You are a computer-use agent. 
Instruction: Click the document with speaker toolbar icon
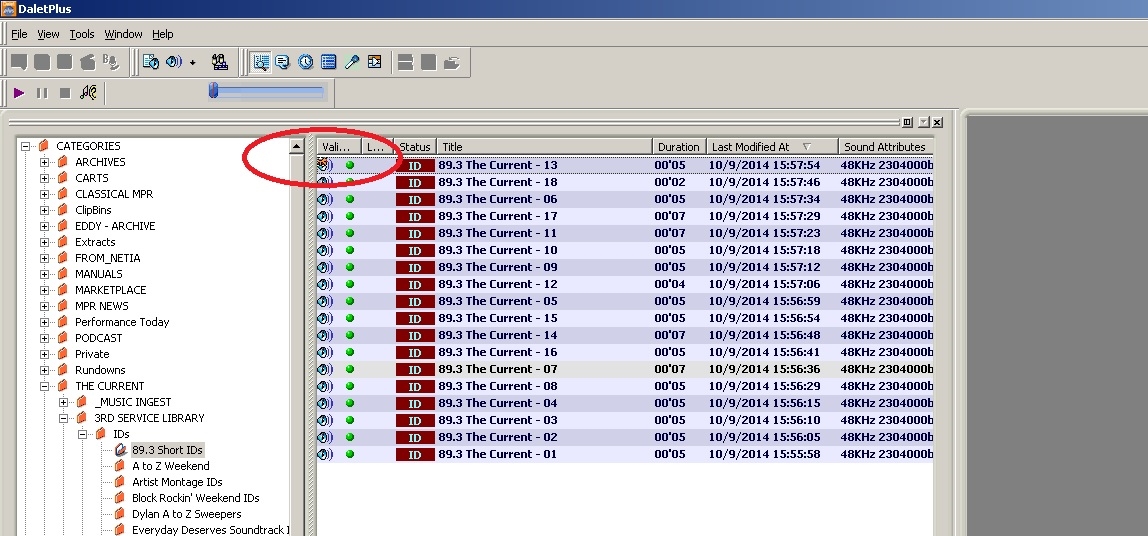151,62
